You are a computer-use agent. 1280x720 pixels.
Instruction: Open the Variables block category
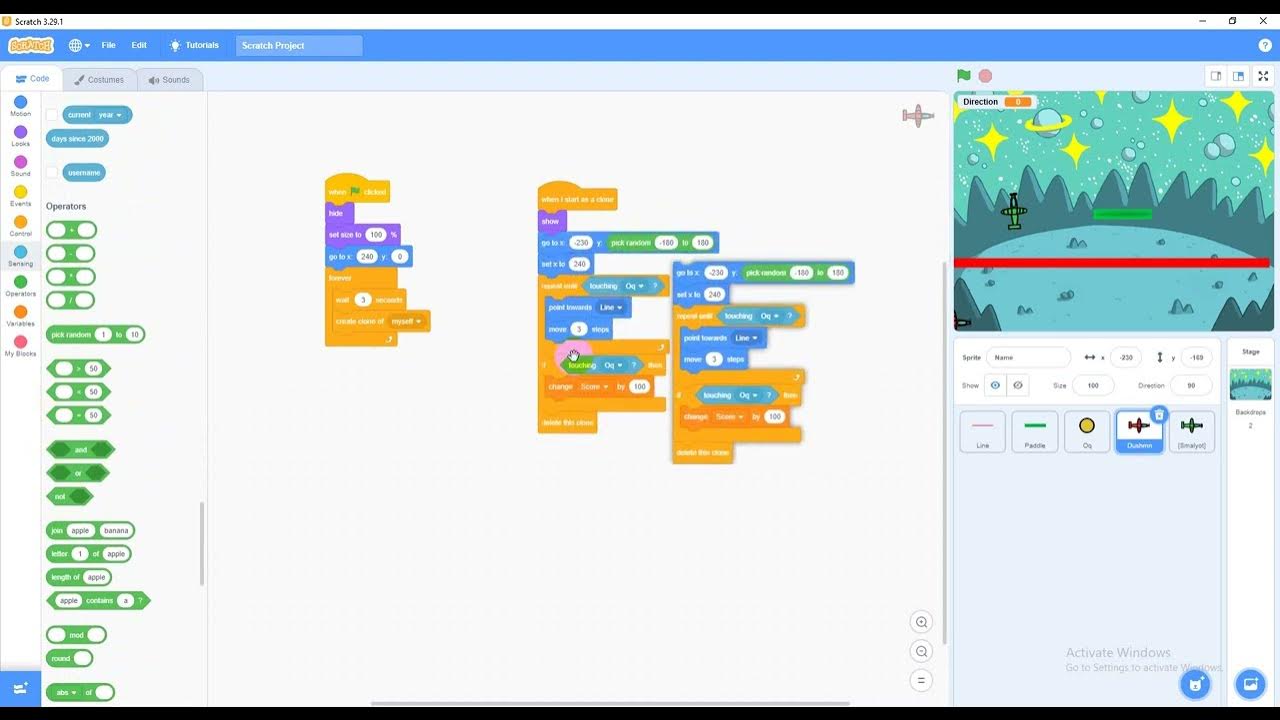tap(20, 316)
